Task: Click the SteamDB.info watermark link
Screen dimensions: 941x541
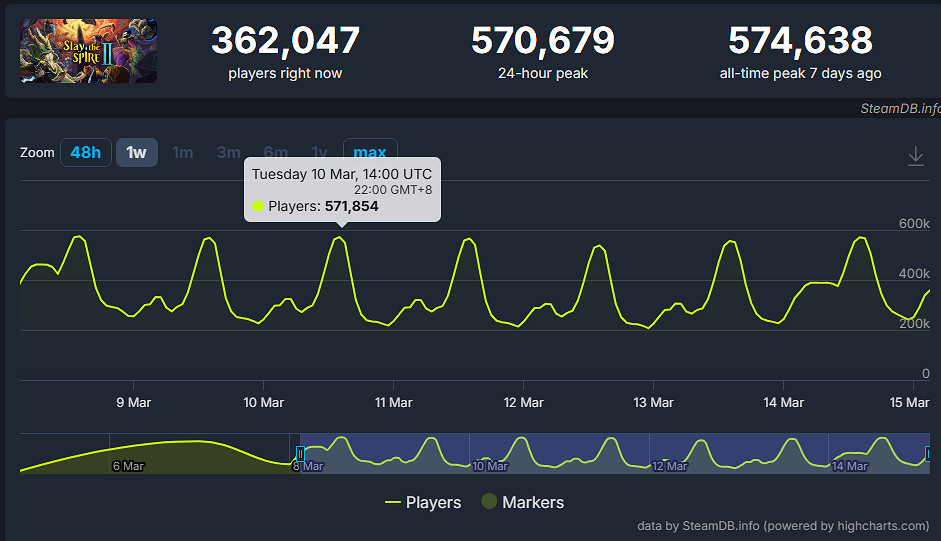Action: [x=900, y=108]
